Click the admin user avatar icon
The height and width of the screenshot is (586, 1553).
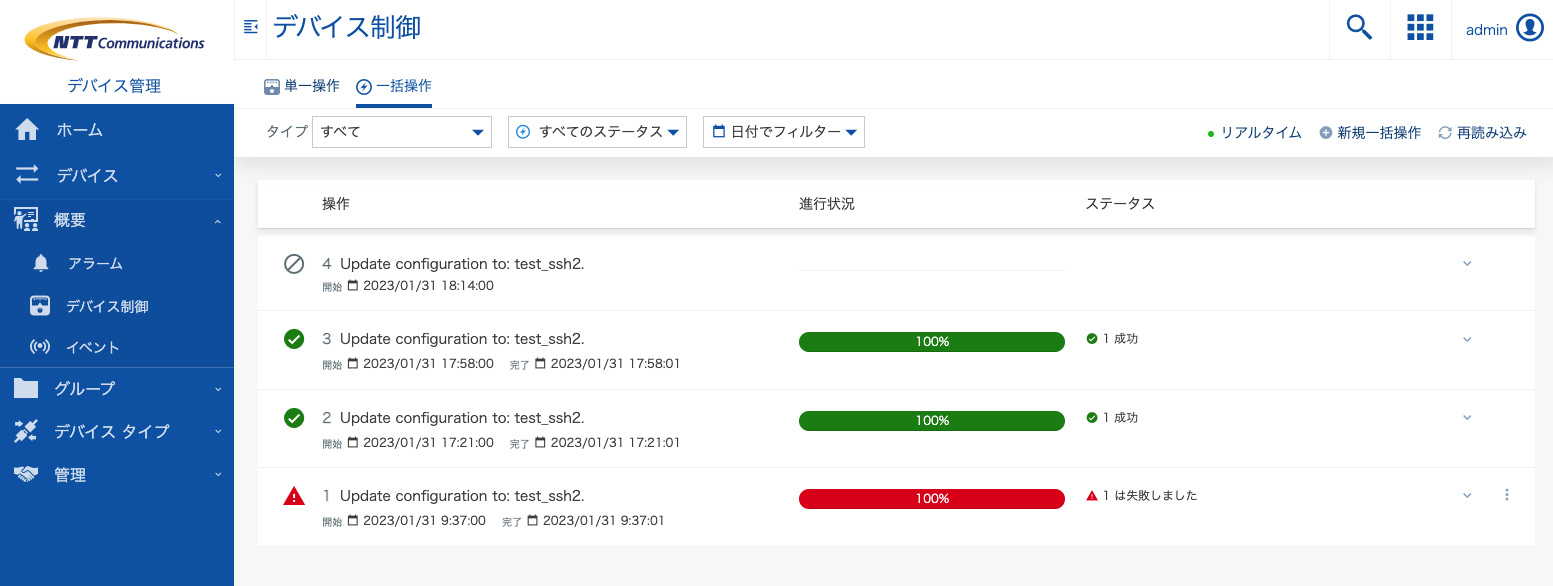1529,28
